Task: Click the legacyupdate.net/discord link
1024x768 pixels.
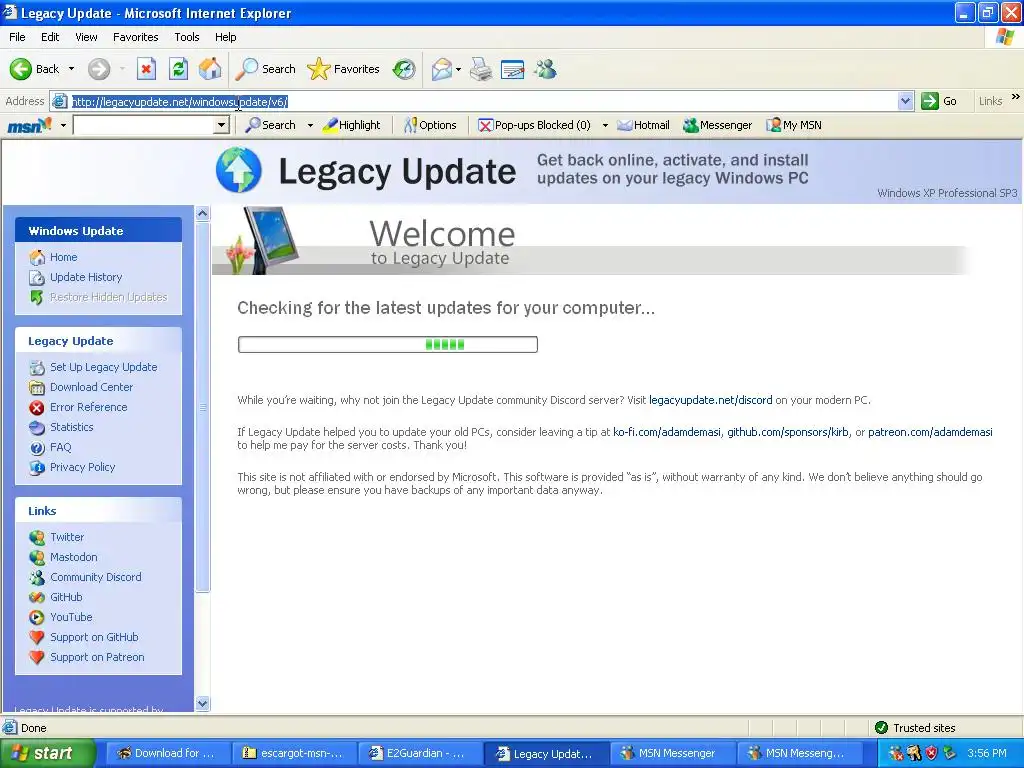Action: point(711,400)
